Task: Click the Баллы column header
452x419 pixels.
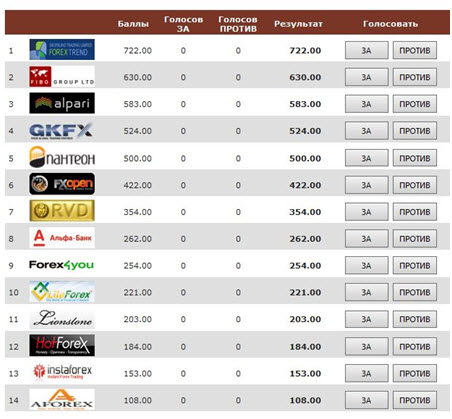Action: click(x=133, y=24)
